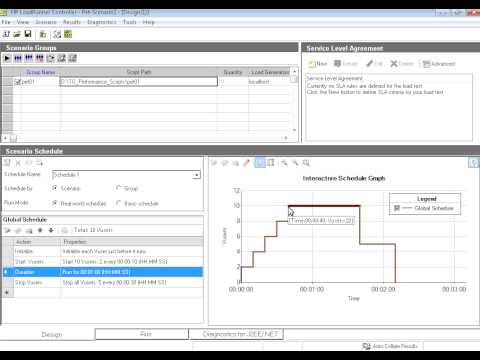Click the Delete button in Service Level Agreement
This screenshot has width=480, height=360.
(x=402, y=64)
